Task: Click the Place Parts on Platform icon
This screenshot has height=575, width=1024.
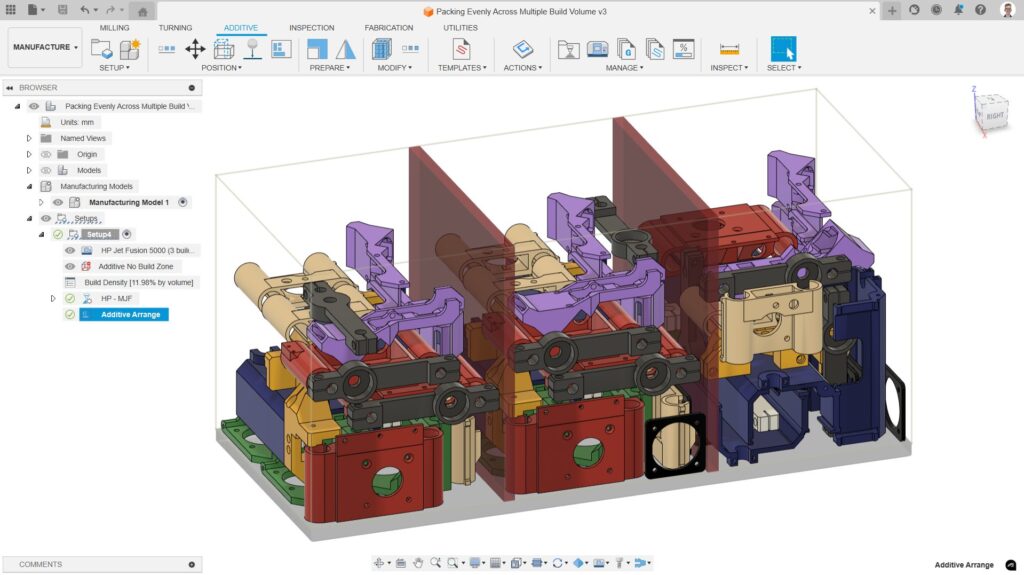Action: [x=252, y=49]
